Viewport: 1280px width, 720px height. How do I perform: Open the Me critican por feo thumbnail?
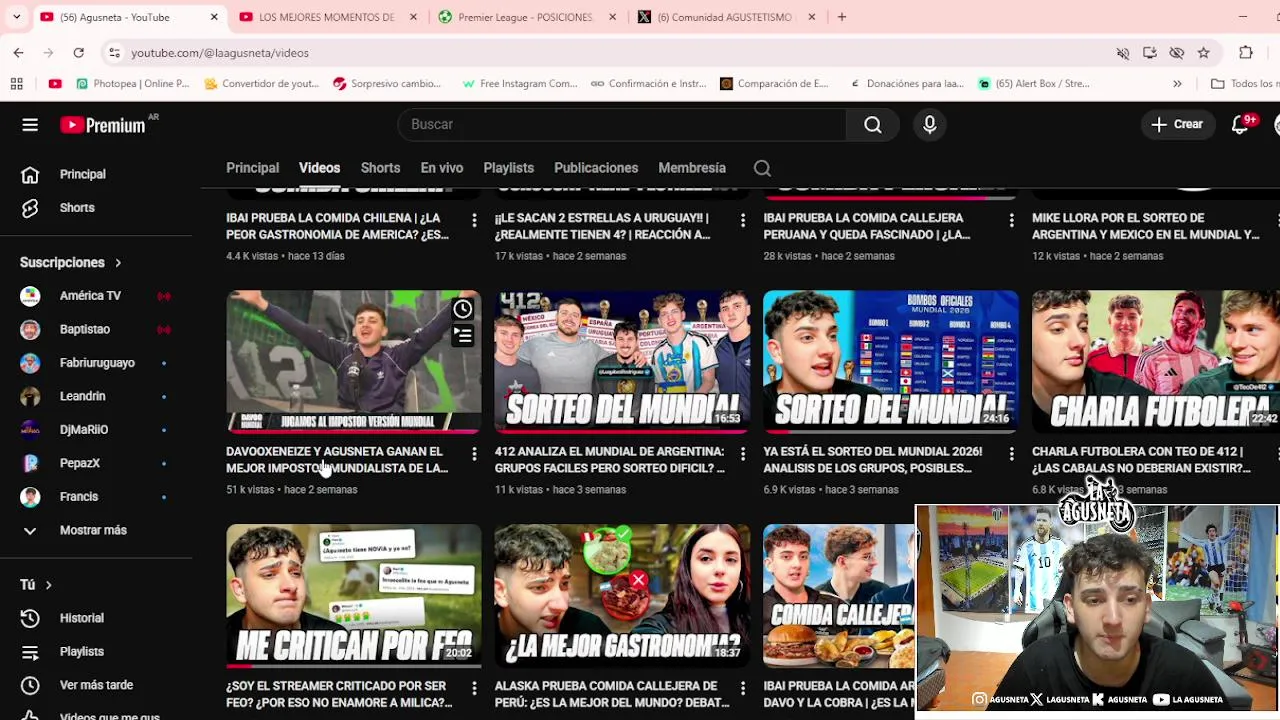[353, 596]
